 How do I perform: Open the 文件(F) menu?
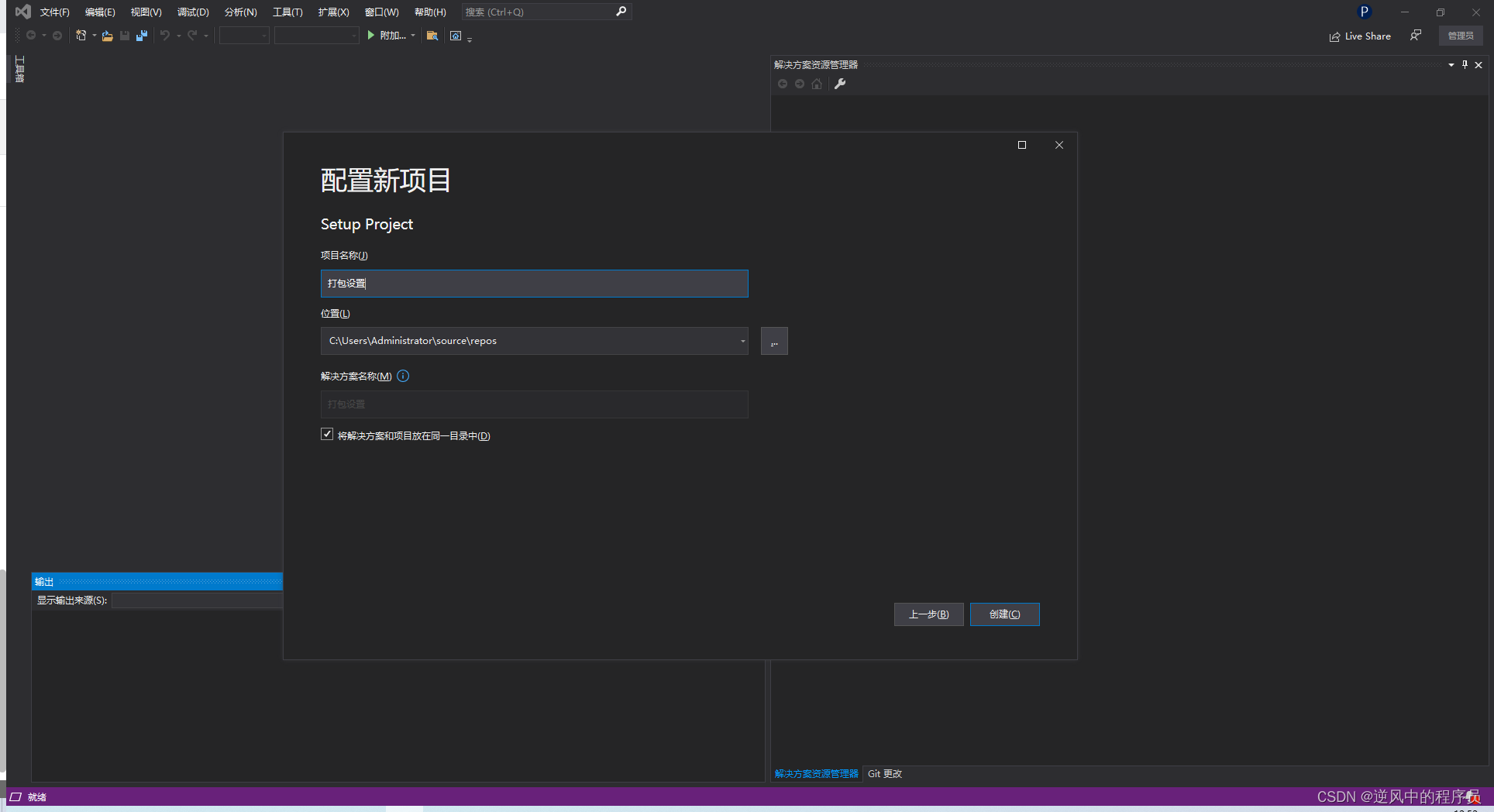[x=54, y=12]
